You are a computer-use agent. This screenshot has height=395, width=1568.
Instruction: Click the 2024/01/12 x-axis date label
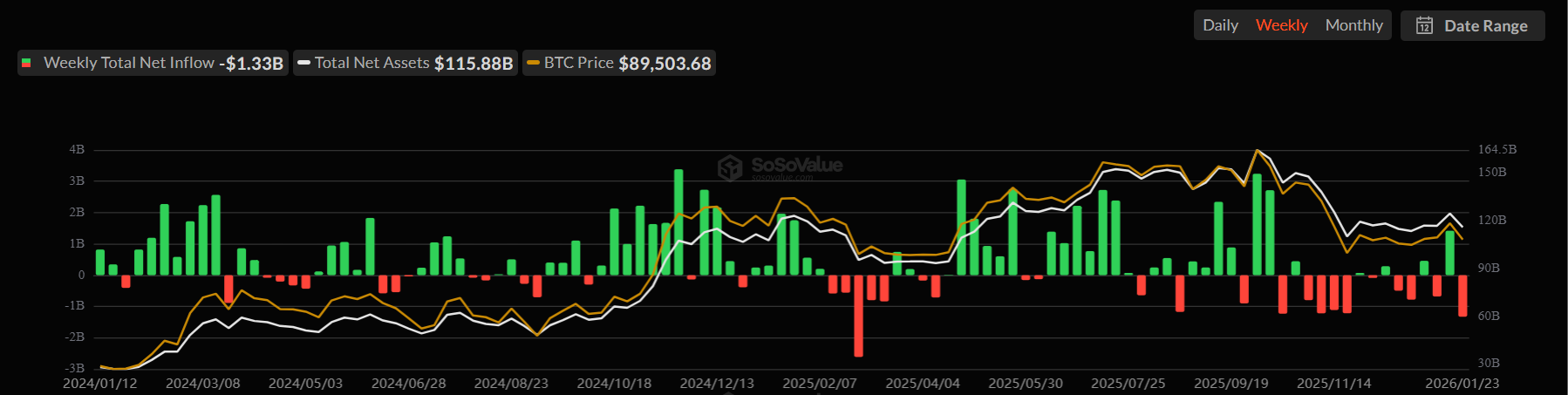[x=99, y=383]
